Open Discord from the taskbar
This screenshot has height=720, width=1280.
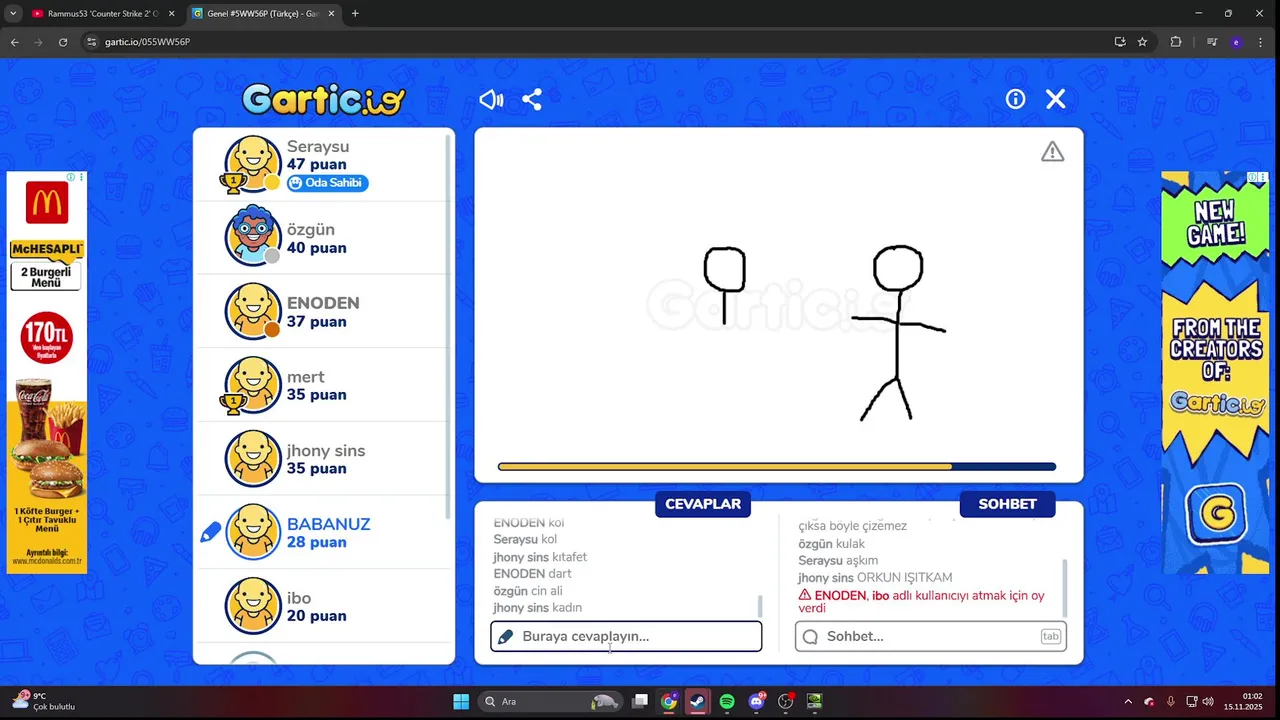pos(756,701)
